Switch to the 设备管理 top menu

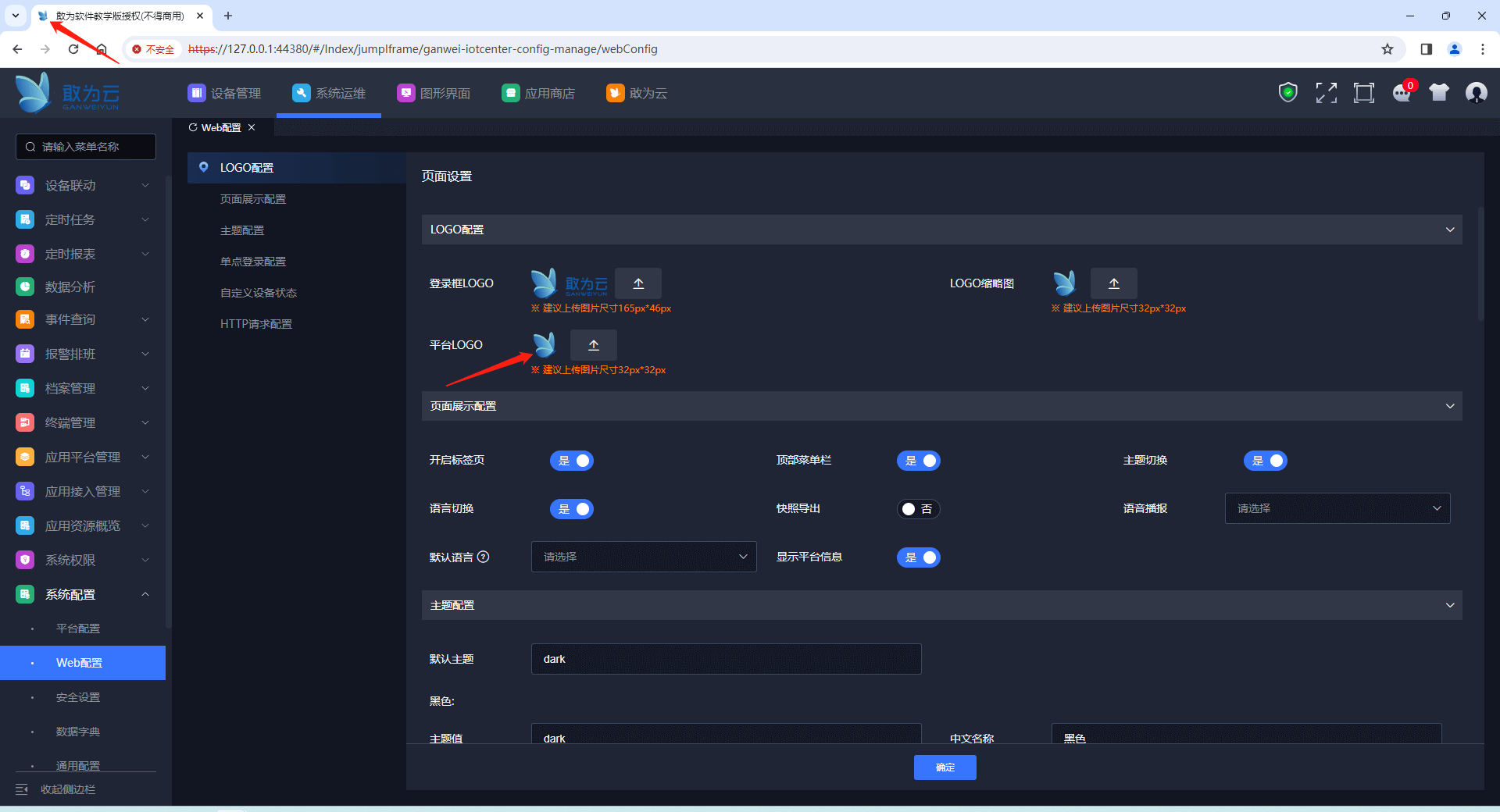(x=225, y=94)
